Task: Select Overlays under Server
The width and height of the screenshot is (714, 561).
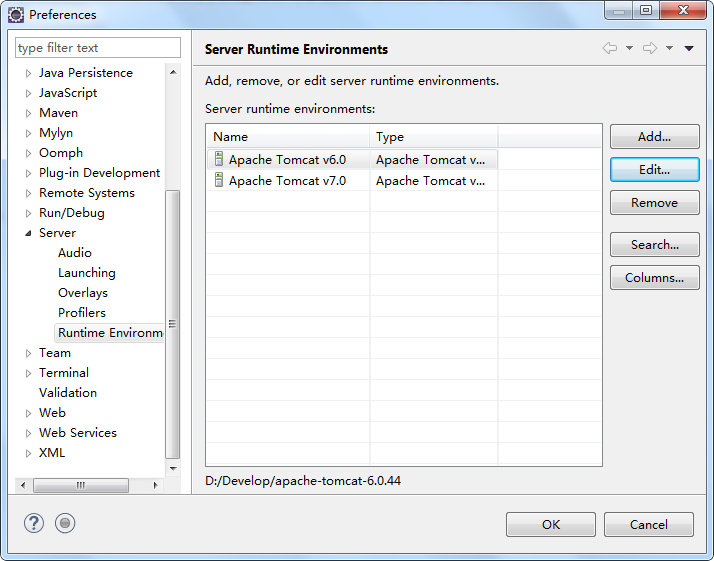Action: pos(83,293)
